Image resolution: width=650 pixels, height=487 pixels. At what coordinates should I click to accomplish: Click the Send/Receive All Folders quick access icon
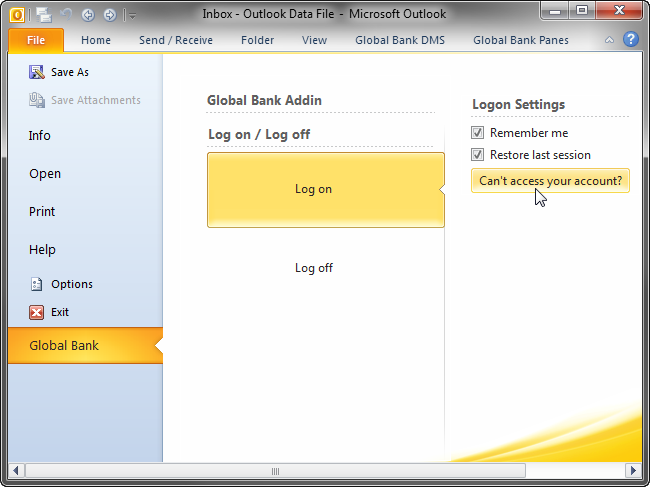(44, 15)
